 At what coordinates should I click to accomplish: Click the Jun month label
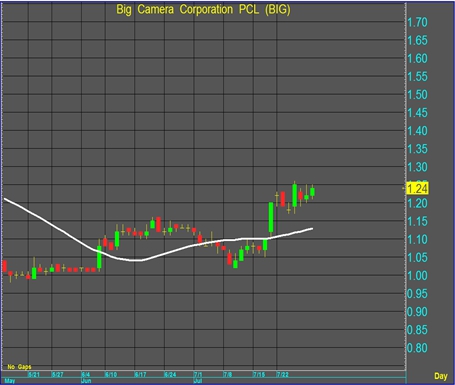click(x=86, y=381)
